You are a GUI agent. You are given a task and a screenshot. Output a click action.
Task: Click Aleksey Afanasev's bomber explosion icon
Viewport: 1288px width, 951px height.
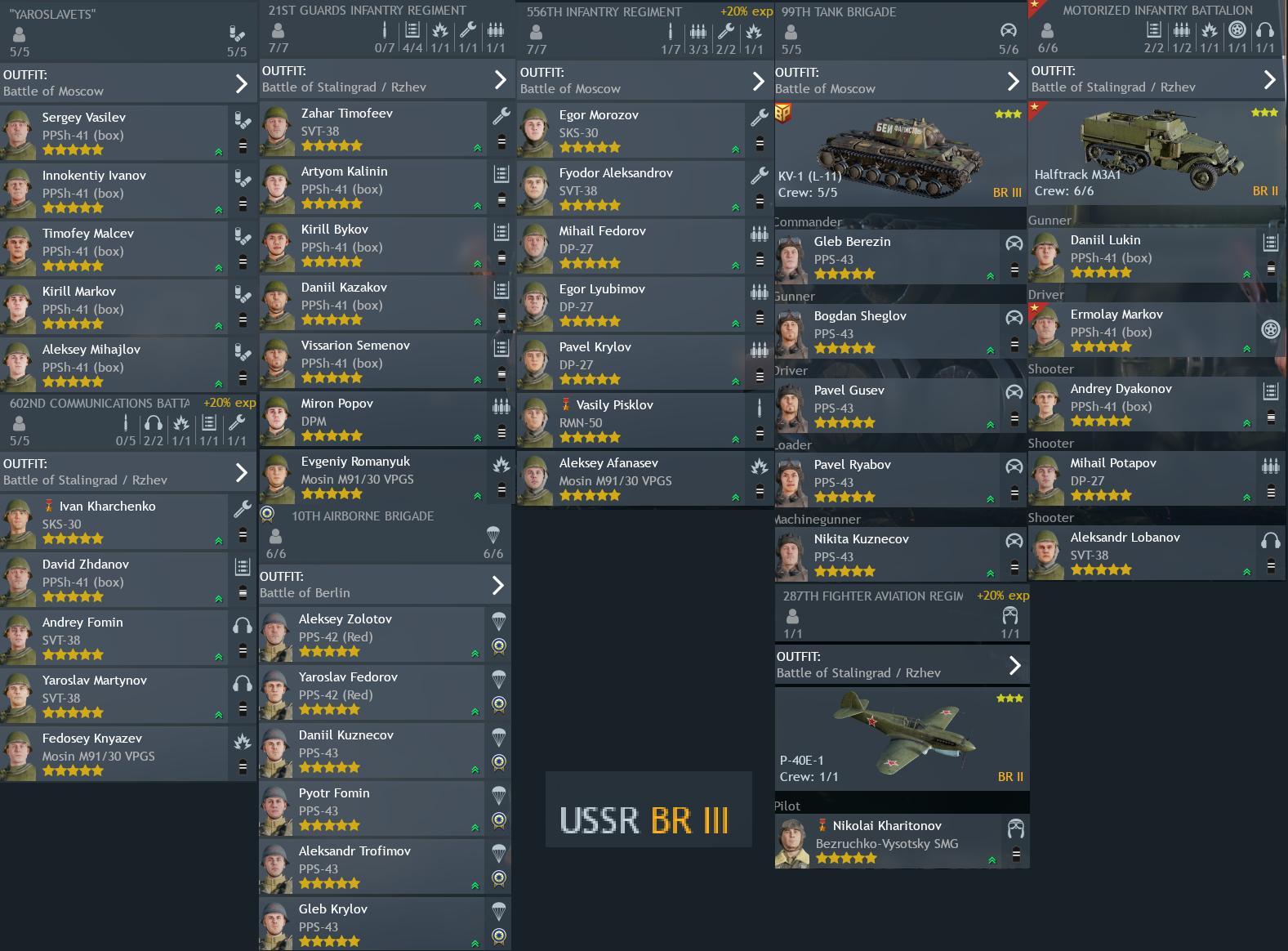760,467
